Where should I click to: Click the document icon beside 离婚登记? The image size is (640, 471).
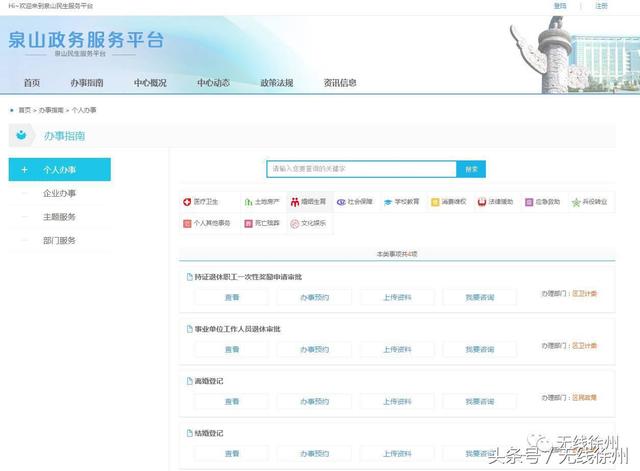click(x=189, y=381)
